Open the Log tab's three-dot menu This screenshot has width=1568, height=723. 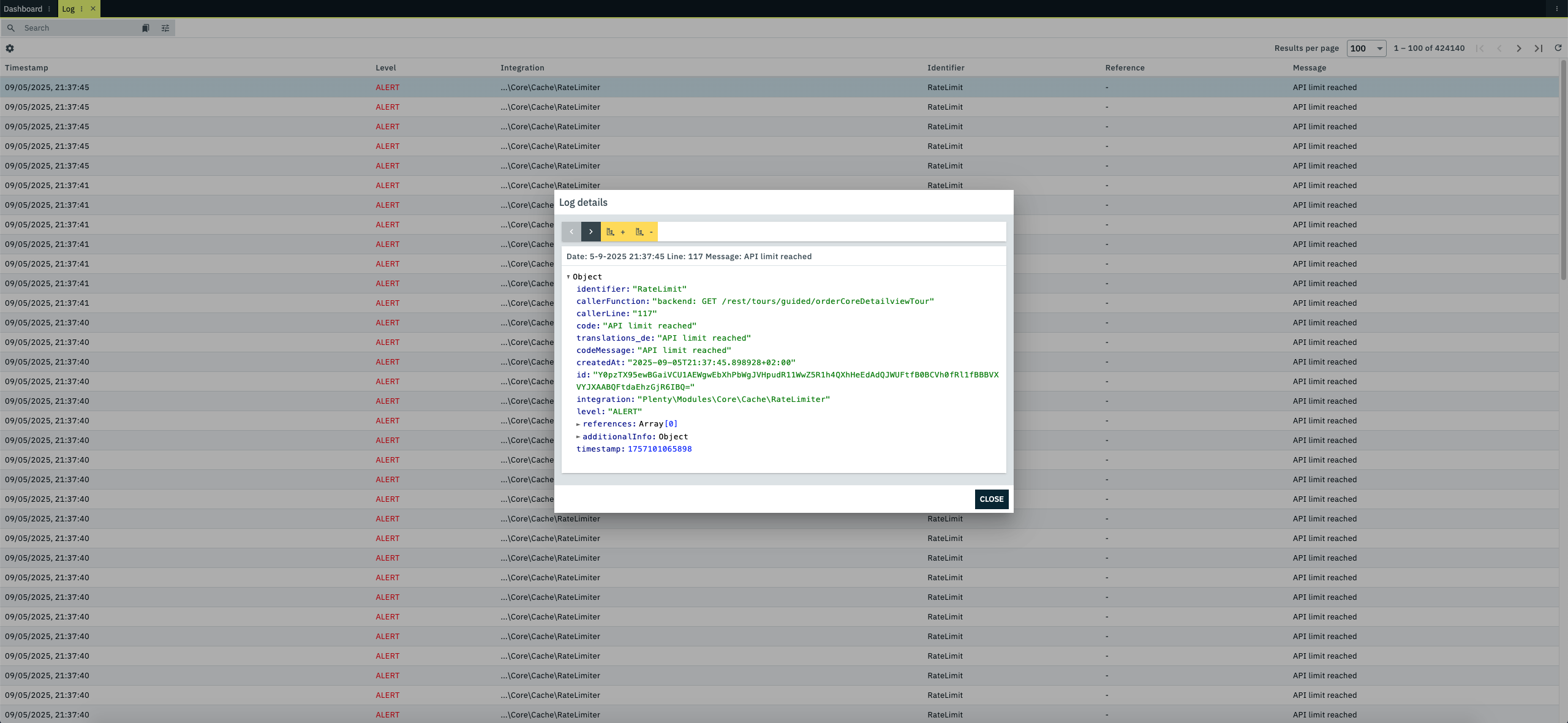[81, 9]
